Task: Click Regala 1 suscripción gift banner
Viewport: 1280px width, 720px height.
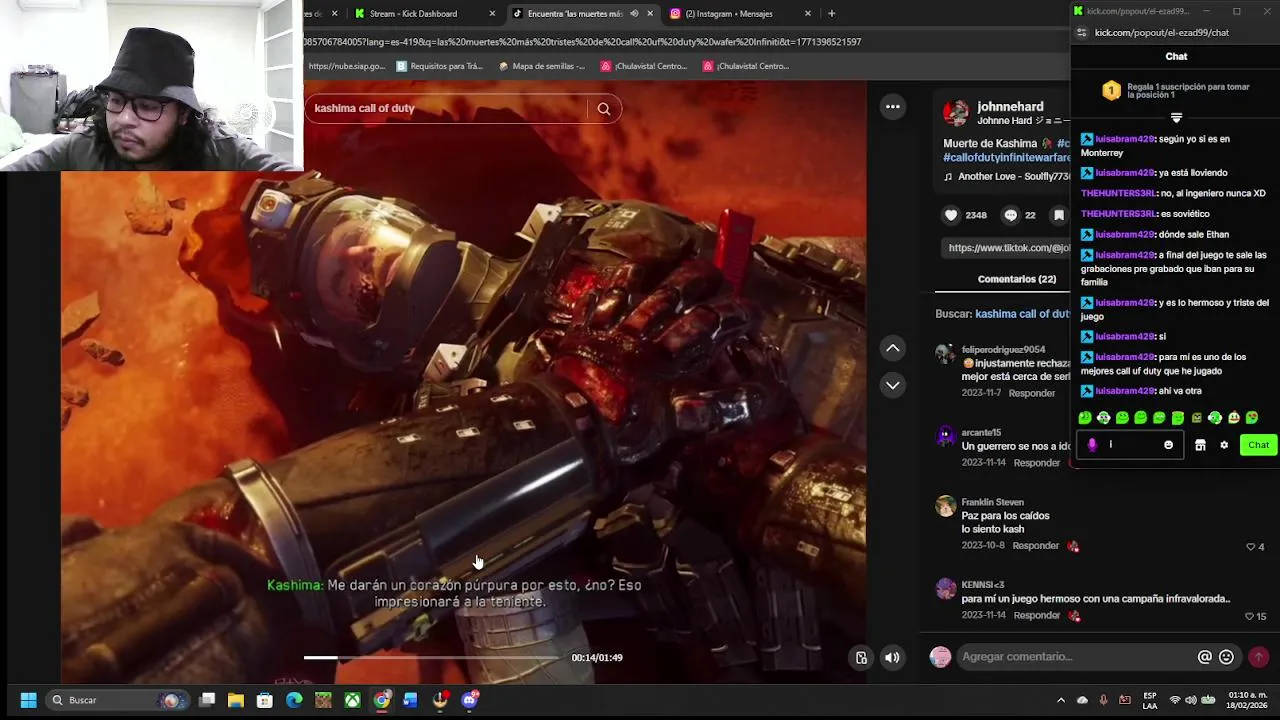Action: pos(1176,90)
